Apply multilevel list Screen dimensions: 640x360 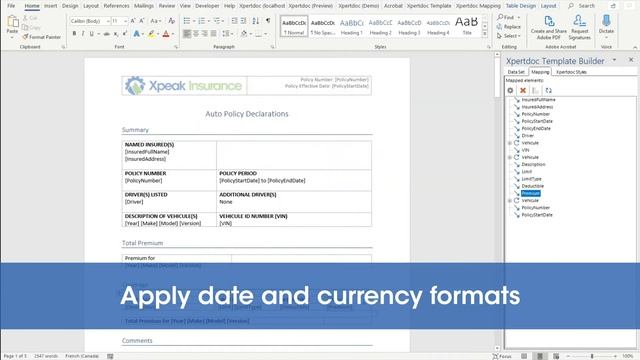click(217, 21)
